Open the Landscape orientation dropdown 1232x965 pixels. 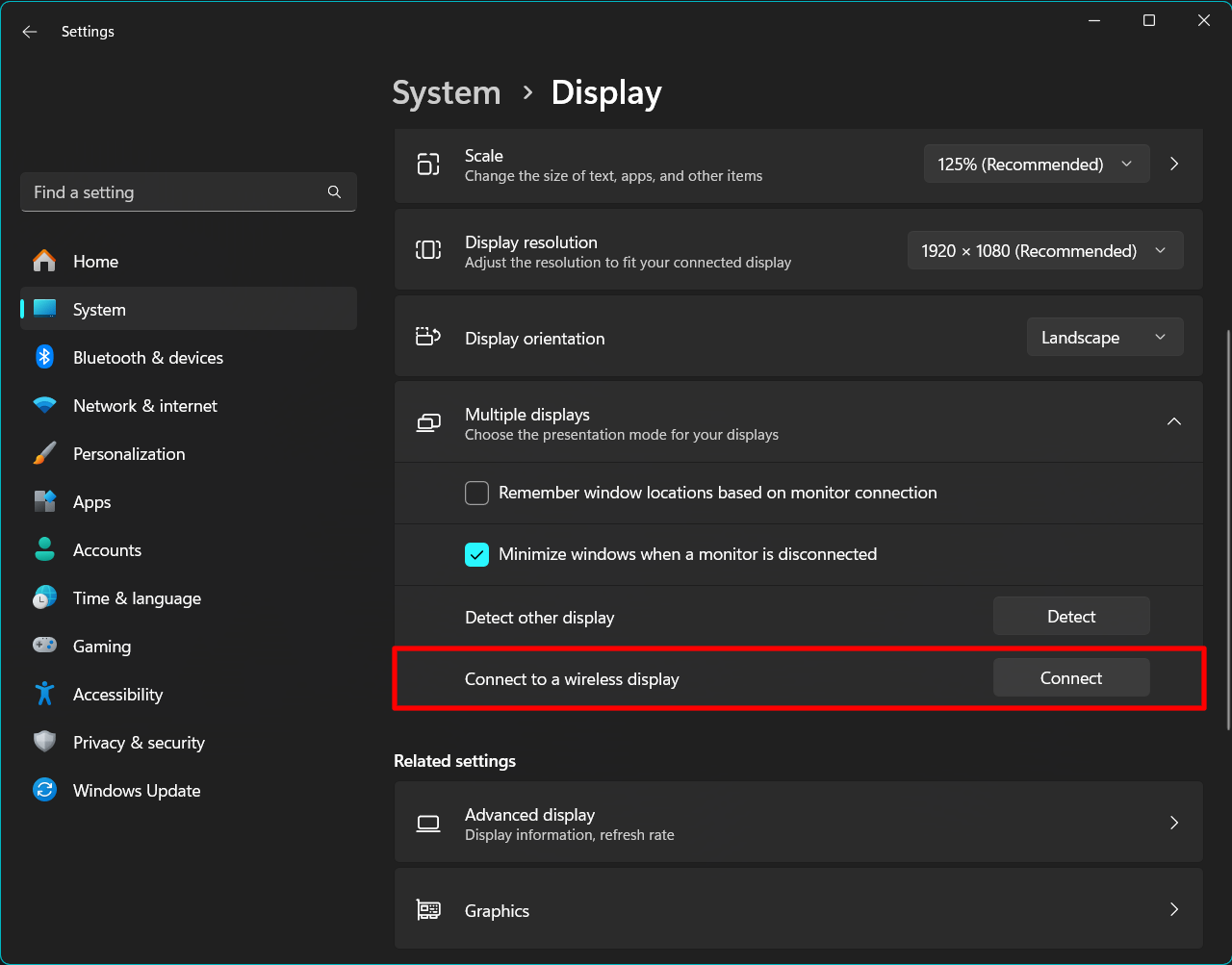(1105, 337)
